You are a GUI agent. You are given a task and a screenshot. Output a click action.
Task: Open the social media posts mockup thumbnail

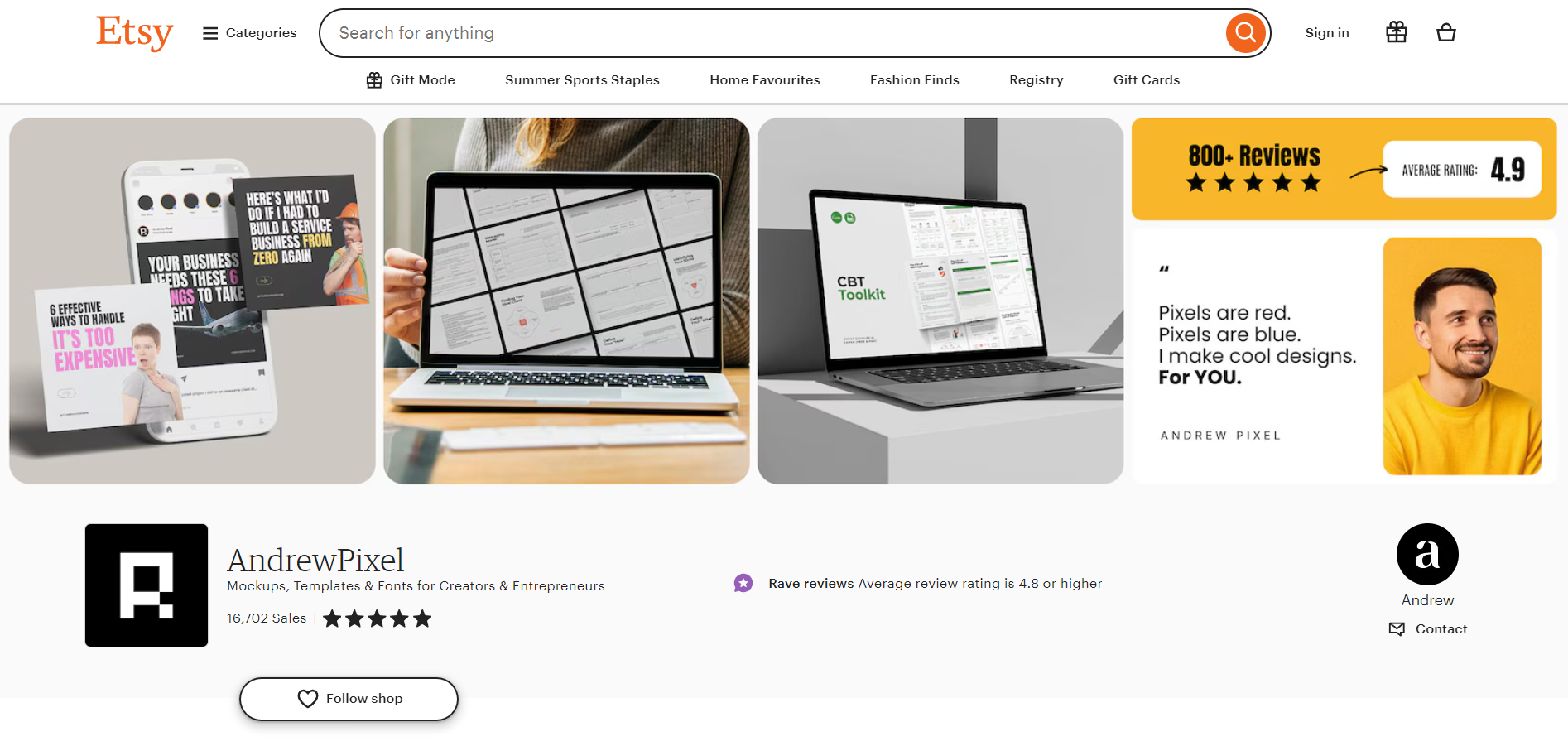[192, 301]
